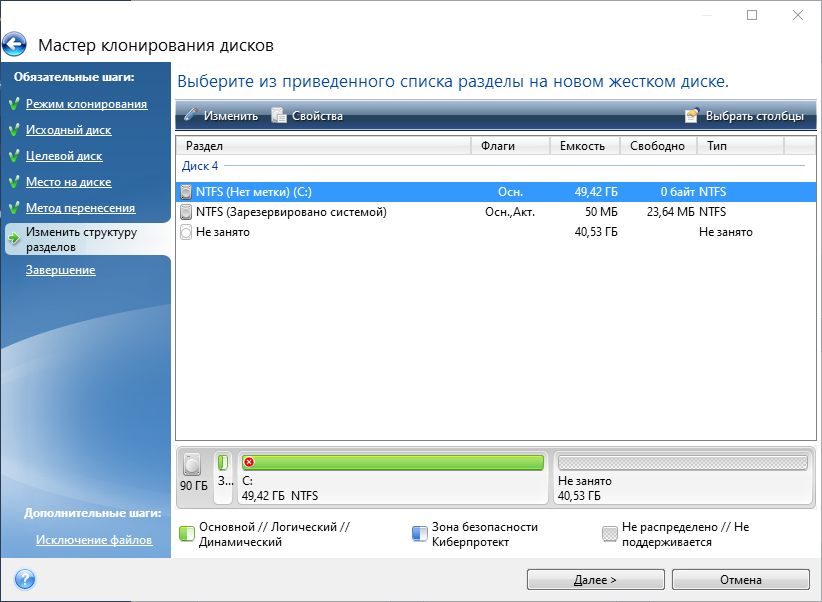Select the unallocated 40,53 GB row
This screenshot has height=602, width=822.
[x=223, y=232]
